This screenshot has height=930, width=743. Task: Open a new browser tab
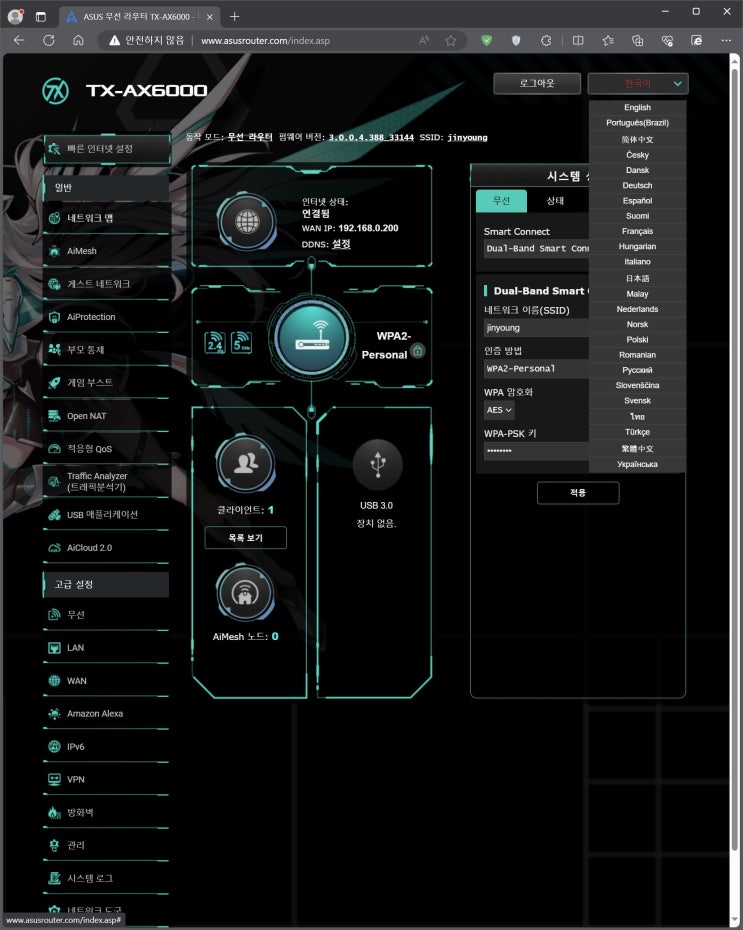[235, 17]
